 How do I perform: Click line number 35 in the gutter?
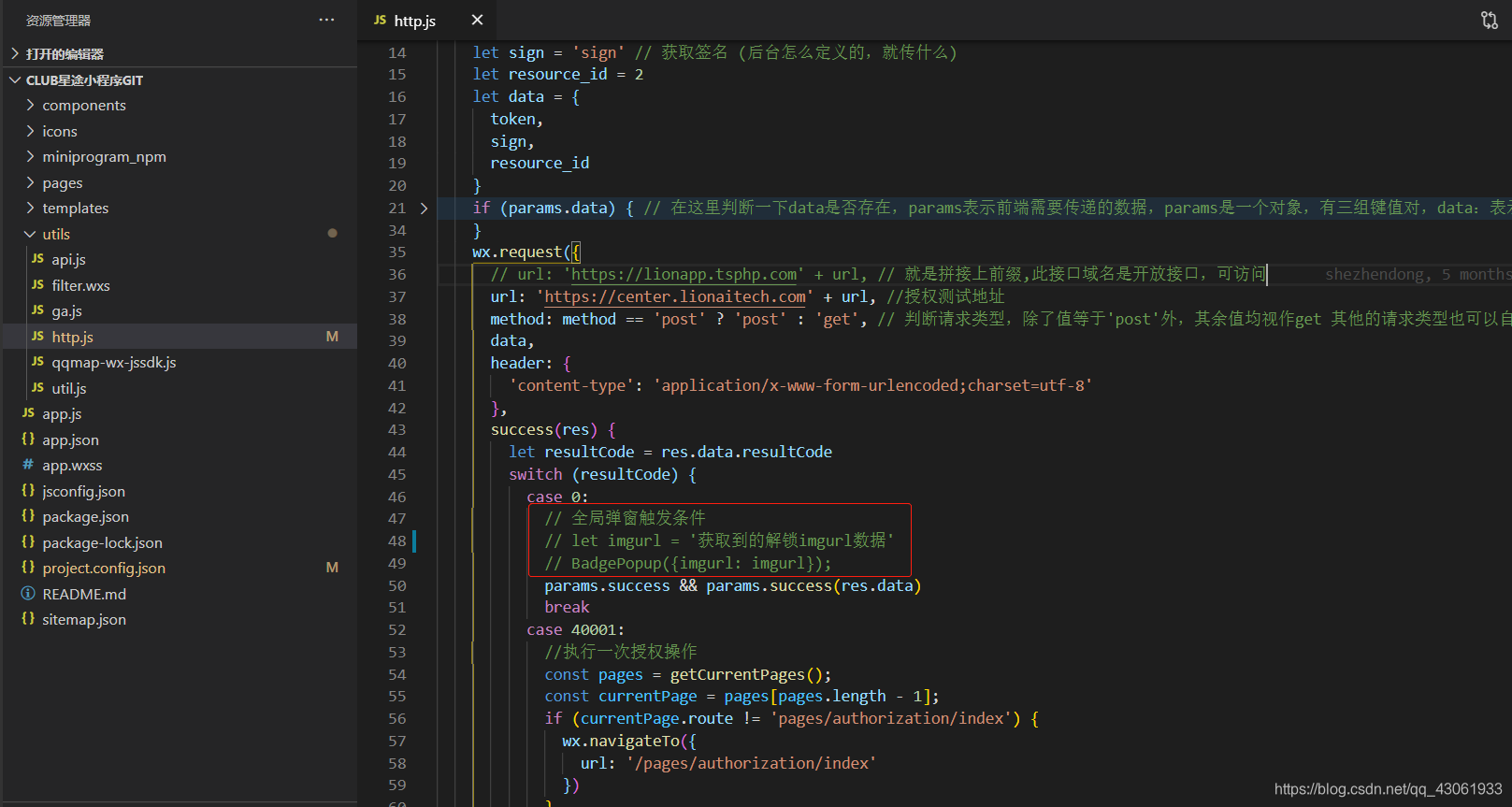pyautogui.click(x=397, y=252)
